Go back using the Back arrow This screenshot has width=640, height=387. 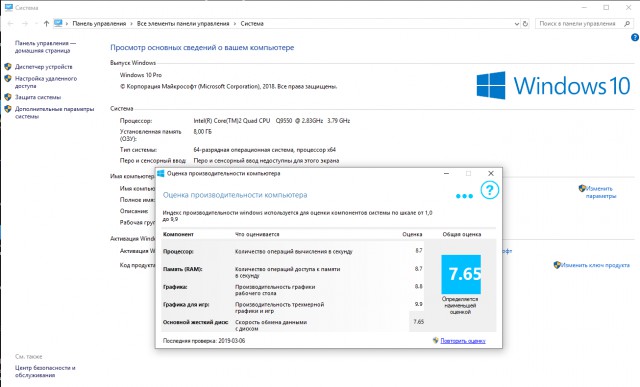coord(10,24)
